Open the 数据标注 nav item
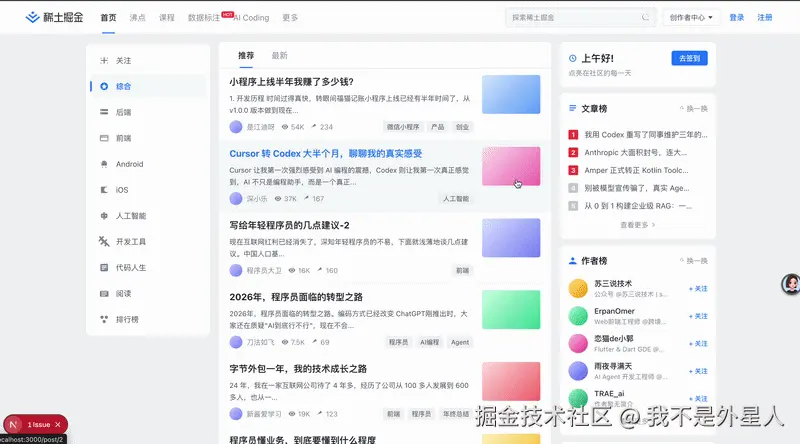The height and width of the screenshot is (444, 800). [x=204, y=17]
